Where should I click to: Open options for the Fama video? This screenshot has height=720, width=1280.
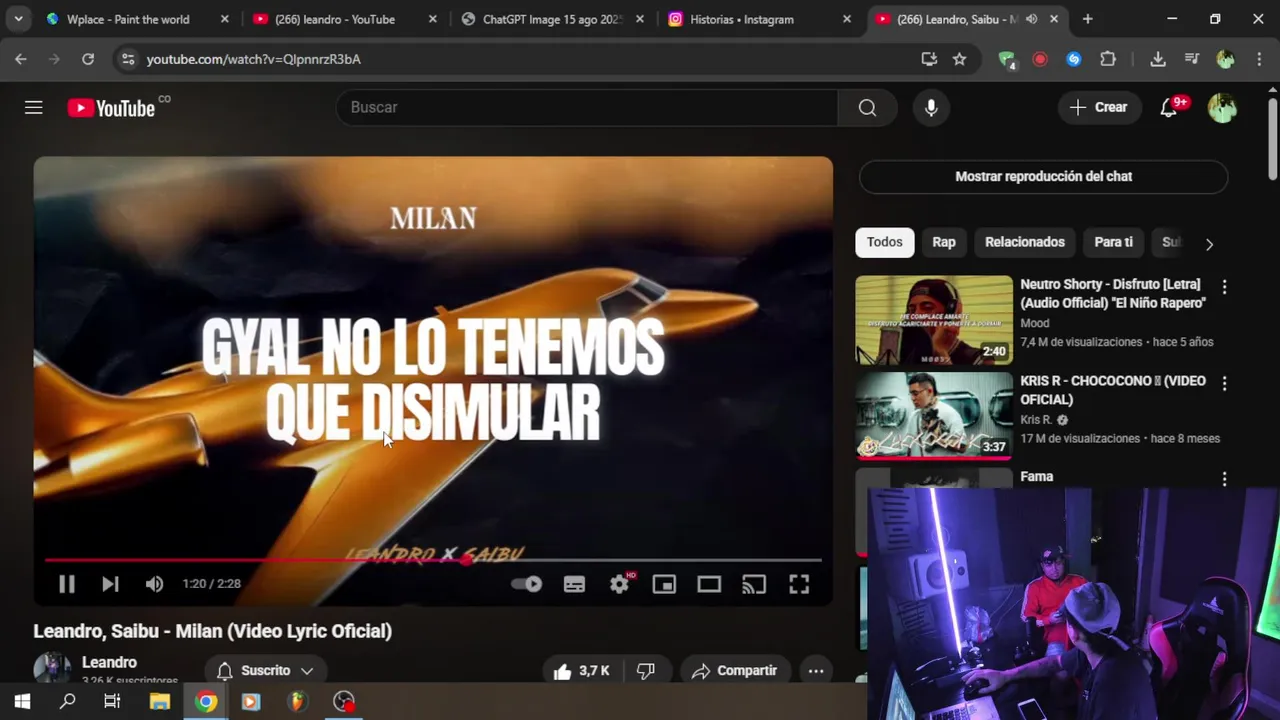coord(1224,479)
